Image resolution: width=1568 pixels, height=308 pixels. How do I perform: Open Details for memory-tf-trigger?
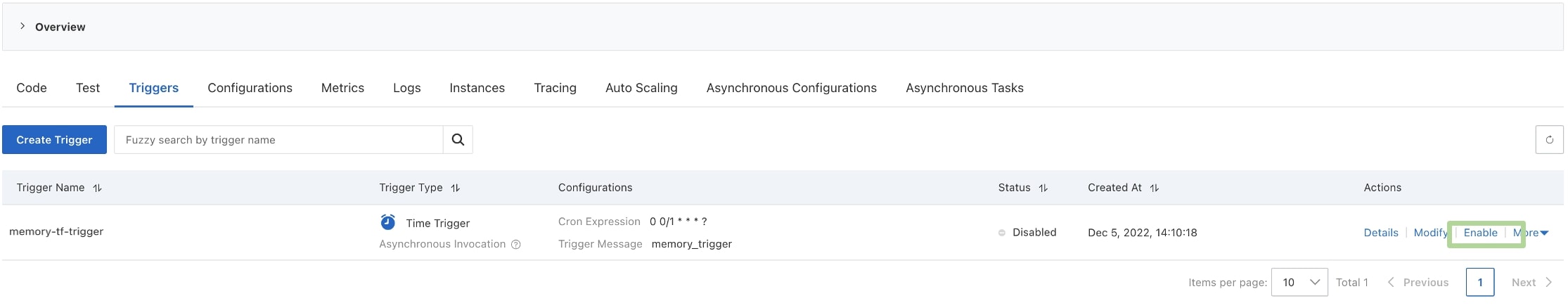[x=1381, y=233]
